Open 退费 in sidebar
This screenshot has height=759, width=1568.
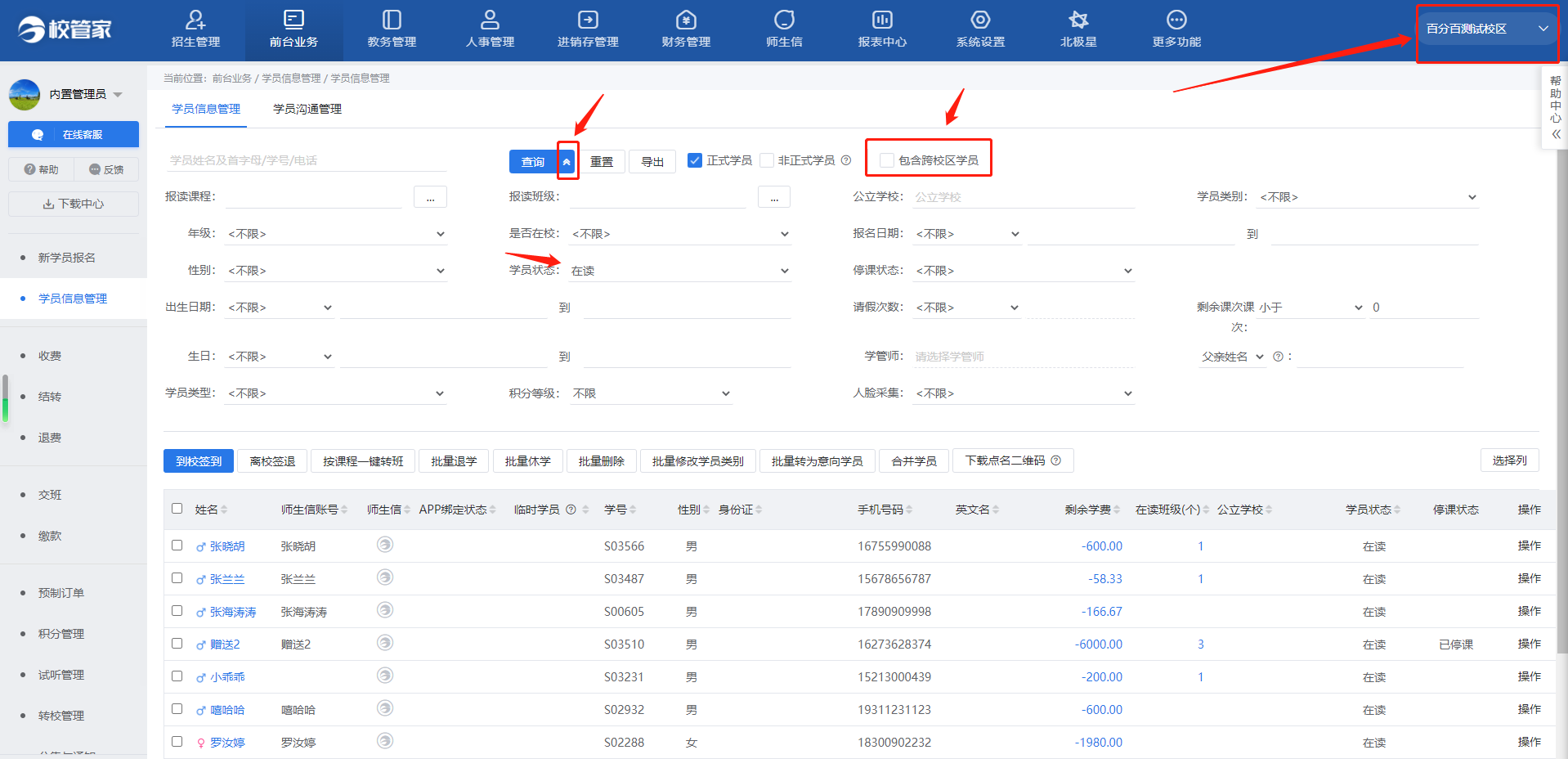(x=50, y=438)
